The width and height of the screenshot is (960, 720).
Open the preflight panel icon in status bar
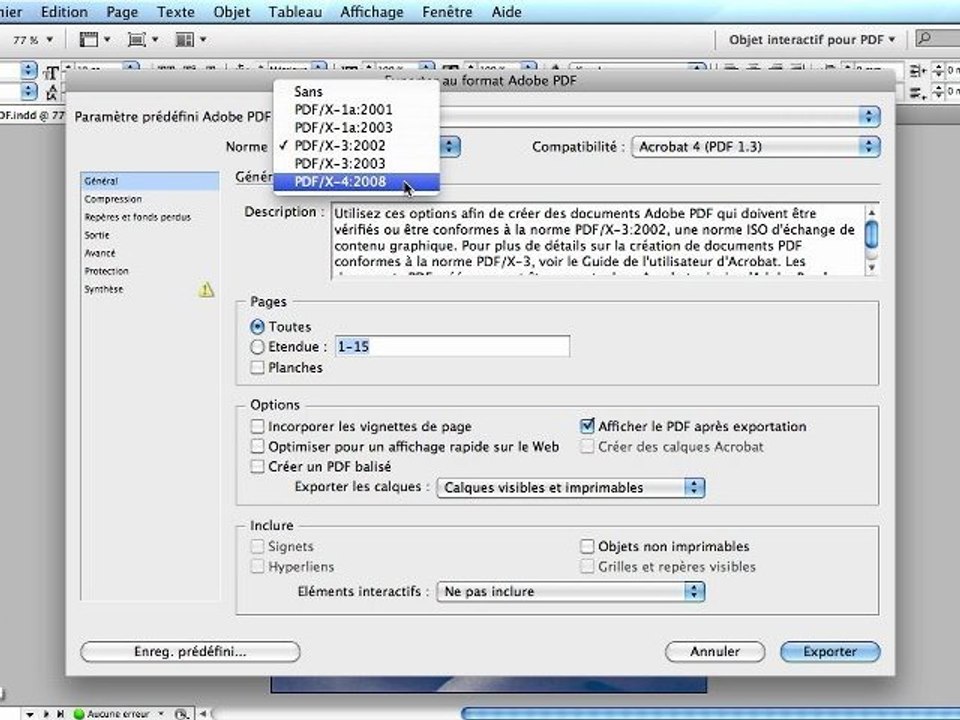pyautogui.click(x=181, y=714)
